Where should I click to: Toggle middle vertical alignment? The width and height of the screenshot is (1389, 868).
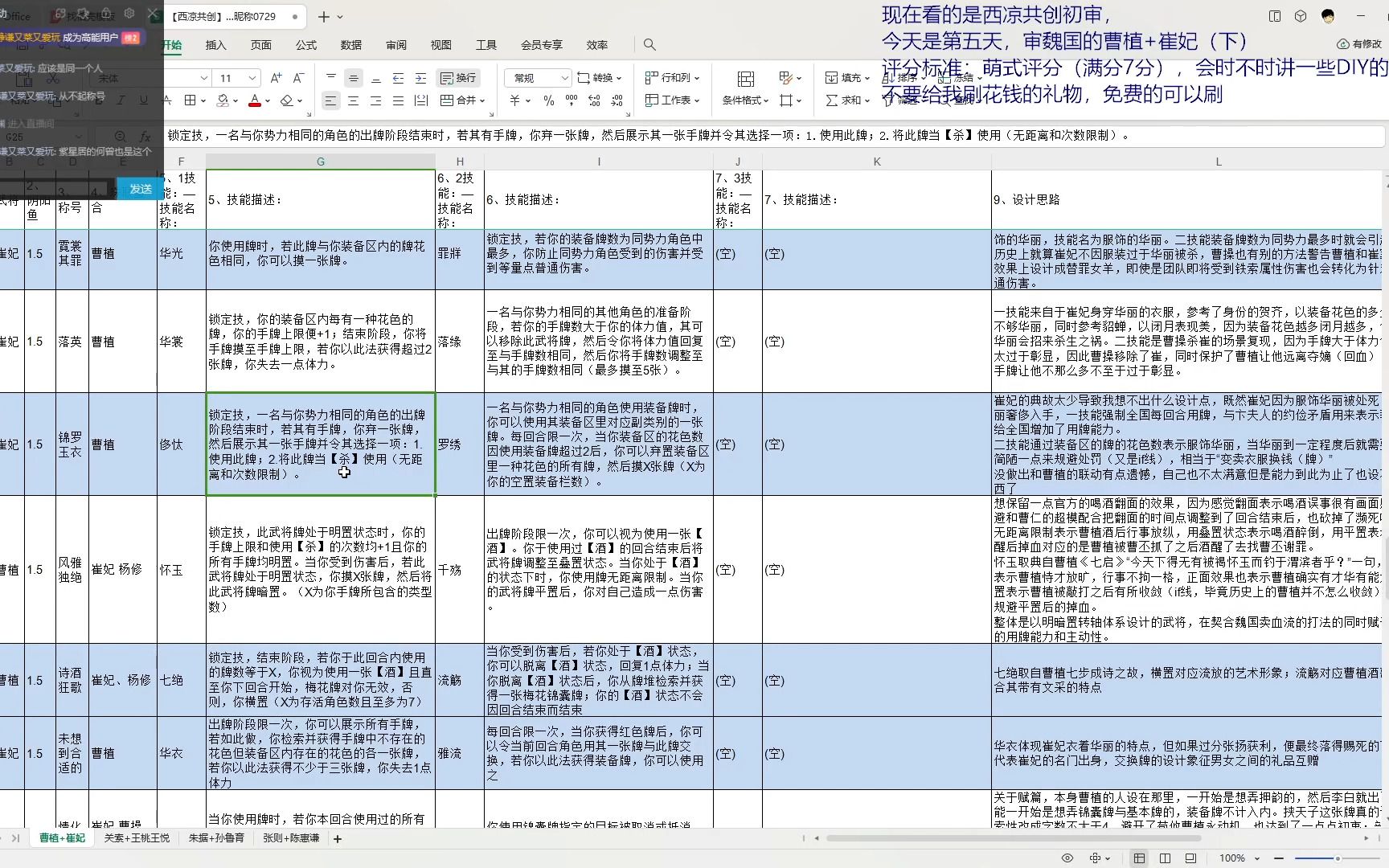pyautogui.click(x=354, y=78)
